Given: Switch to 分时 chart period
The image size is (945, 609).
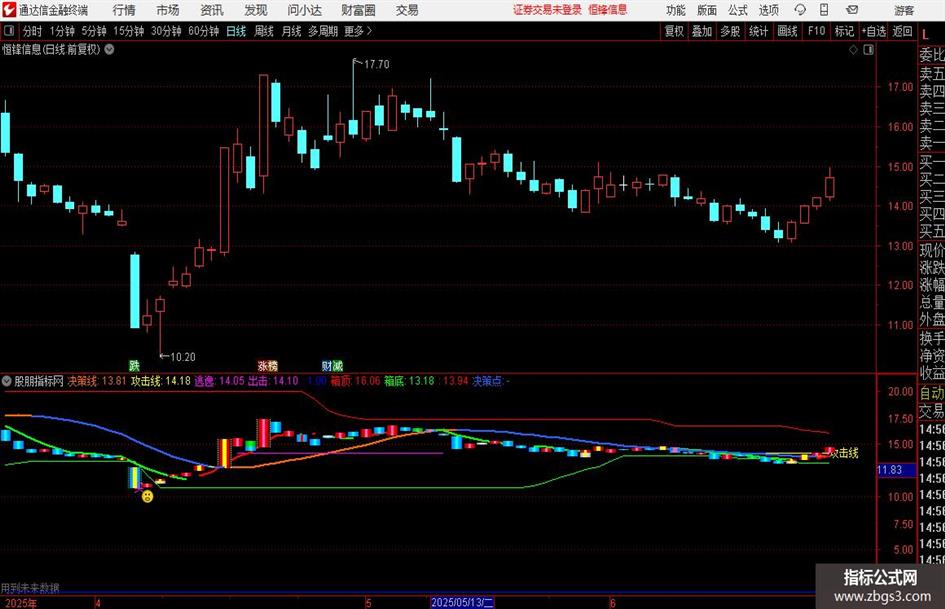Looking at the screenshot, I should [33, 31].
